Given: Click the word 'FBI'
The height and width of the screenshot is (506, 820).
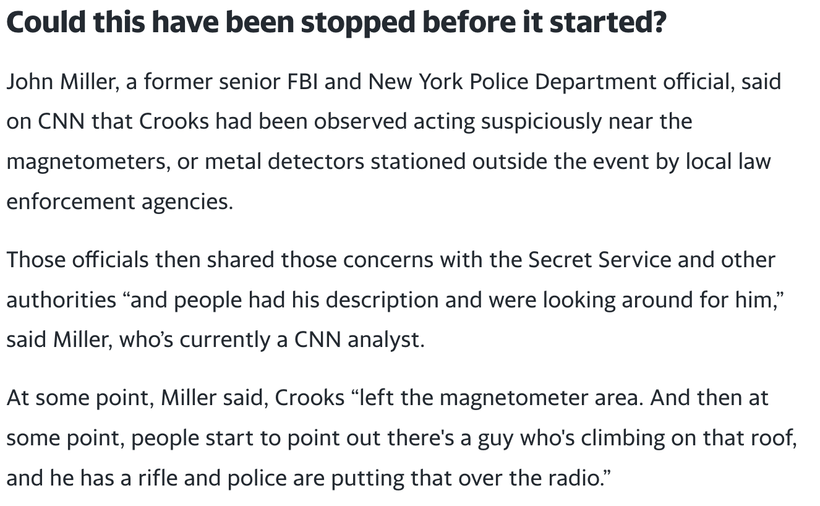Looking at the screenshot, I should (x=302, y=82).
